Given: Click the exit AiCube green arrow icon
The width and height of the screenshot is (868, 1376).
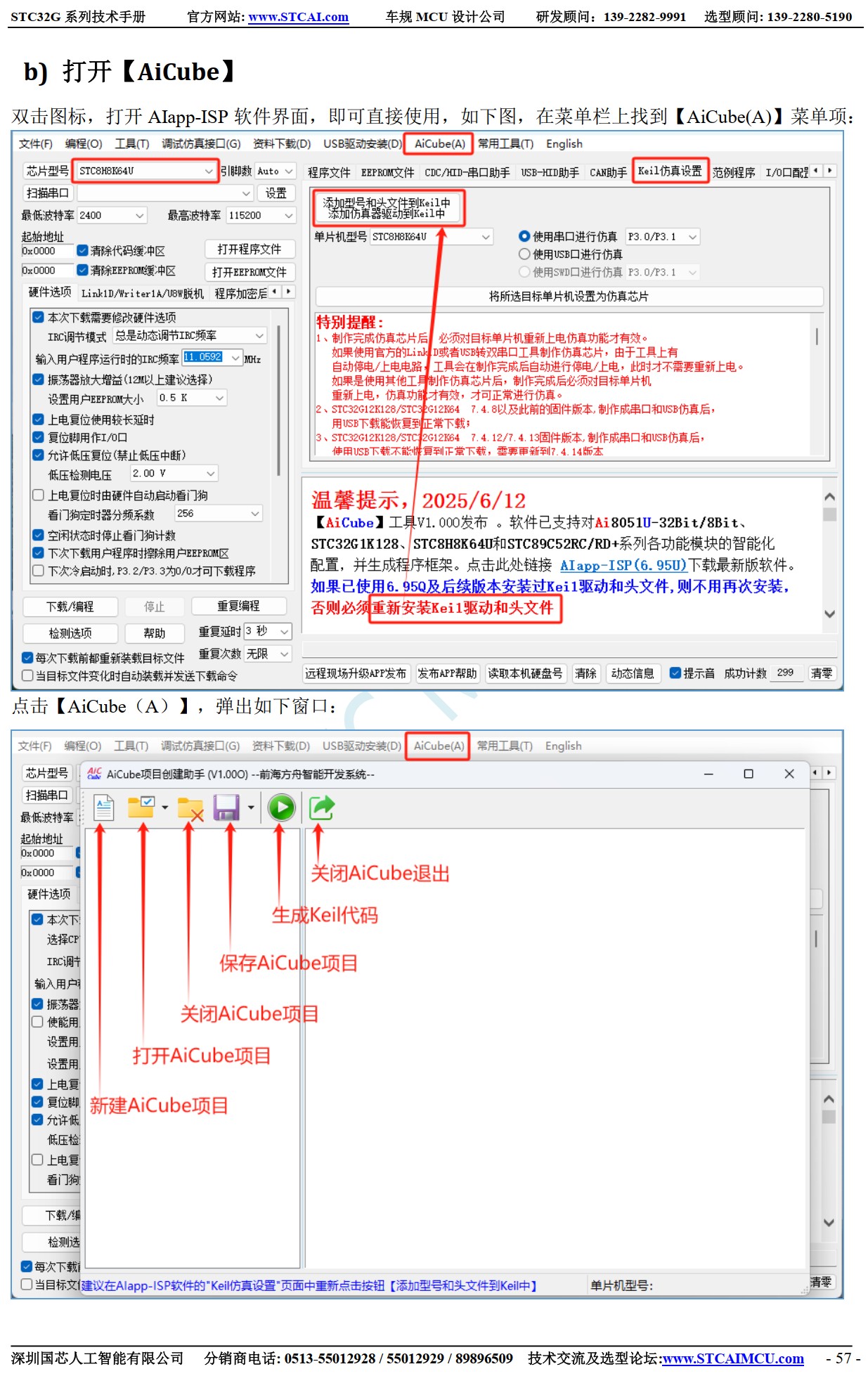Looking at the screenshot, I should pos(322,807).
